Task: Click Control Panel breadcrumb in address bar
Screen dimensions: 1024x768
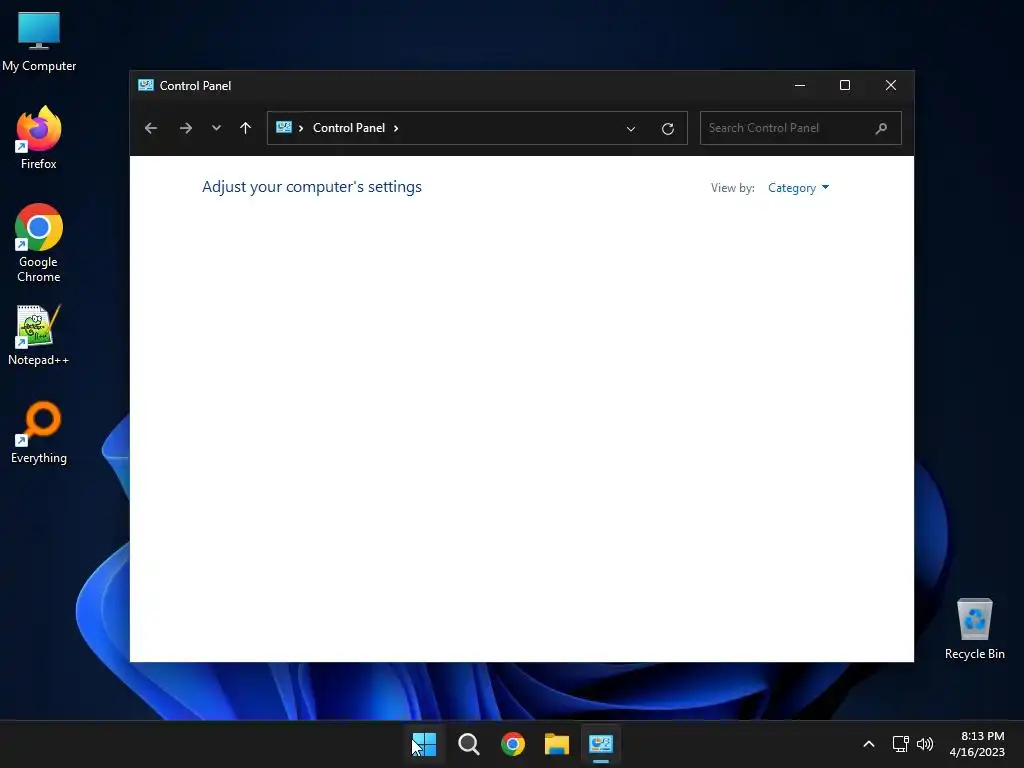Action: [x=349, y=128]
